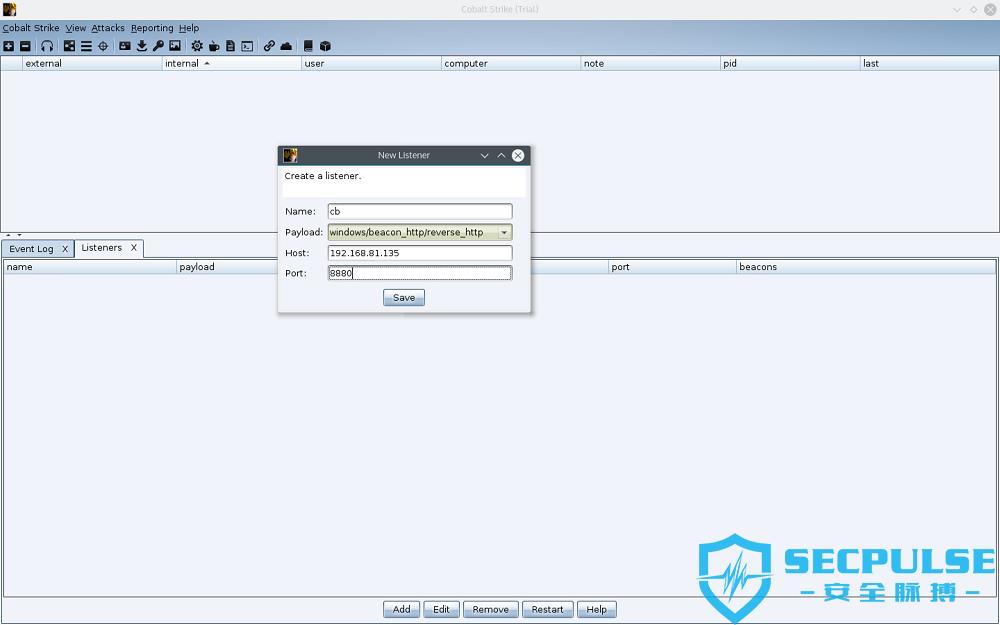Click the Help button below listeners table
1000x625 pixels.
pyautogui.click(x=596, y=609)
